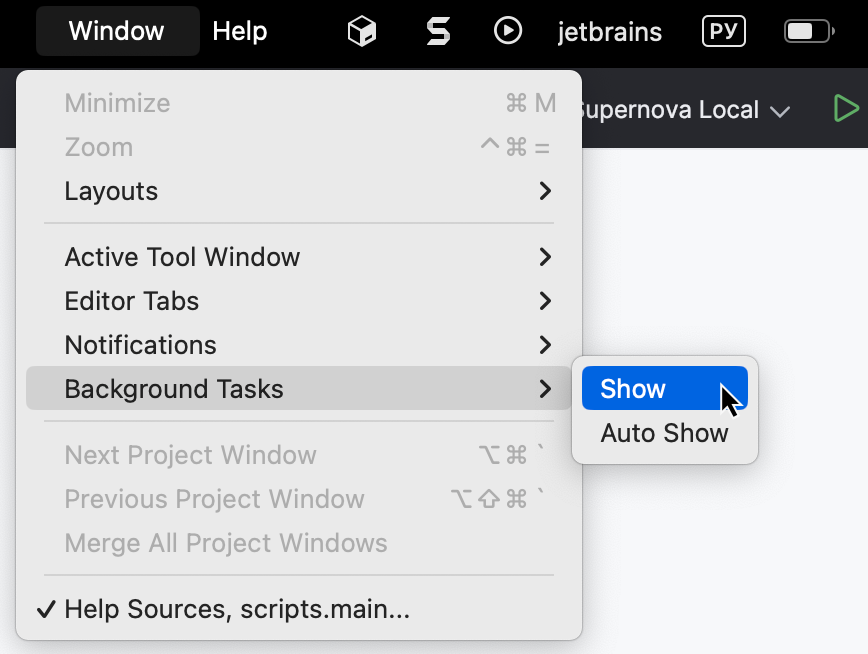The image size is (868, 654).
Task: Click the Window menu title
Action: [117, 31]
